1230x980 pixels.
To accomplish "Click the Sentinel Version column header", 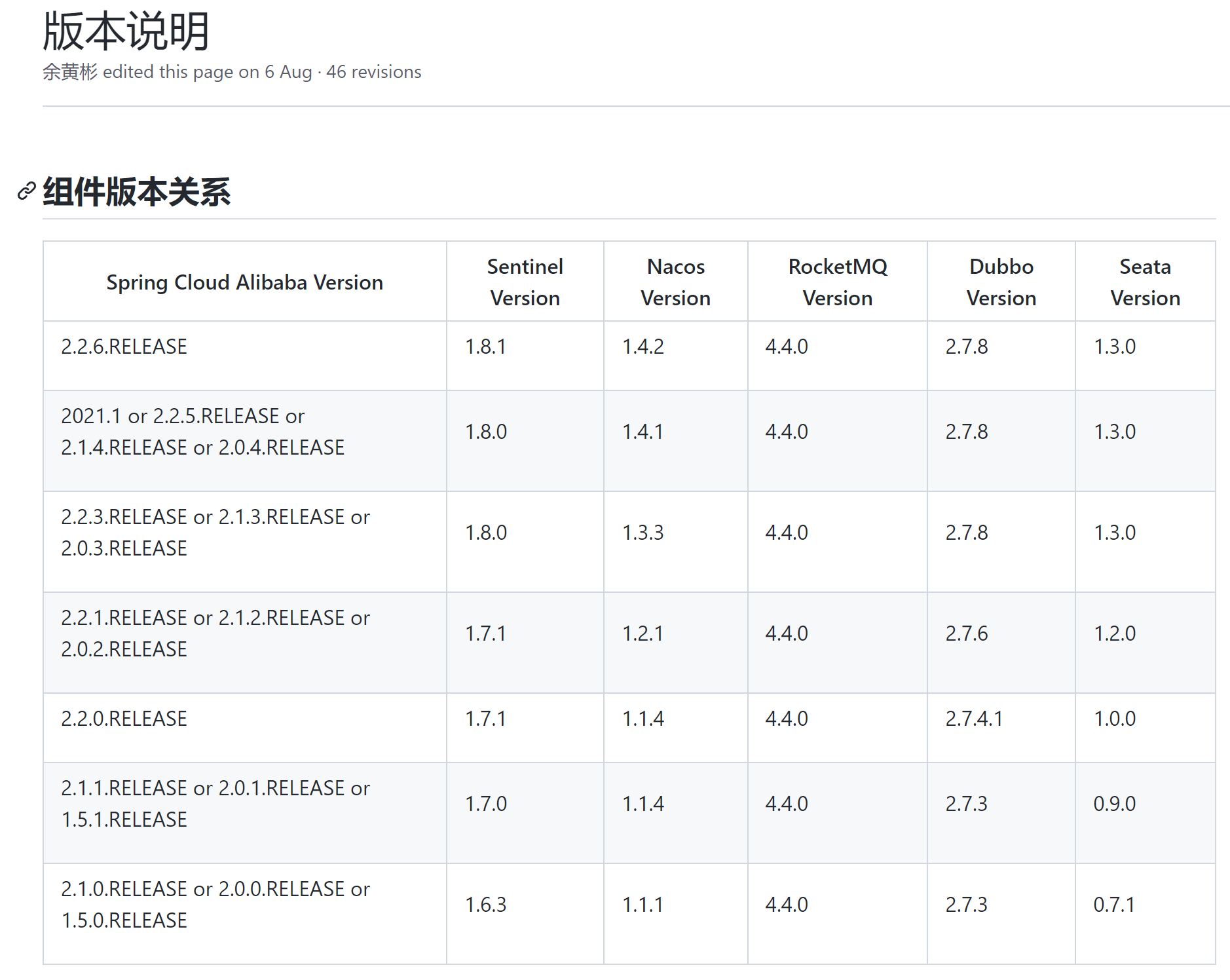I will pyautogui.click(x=525, y=282).
